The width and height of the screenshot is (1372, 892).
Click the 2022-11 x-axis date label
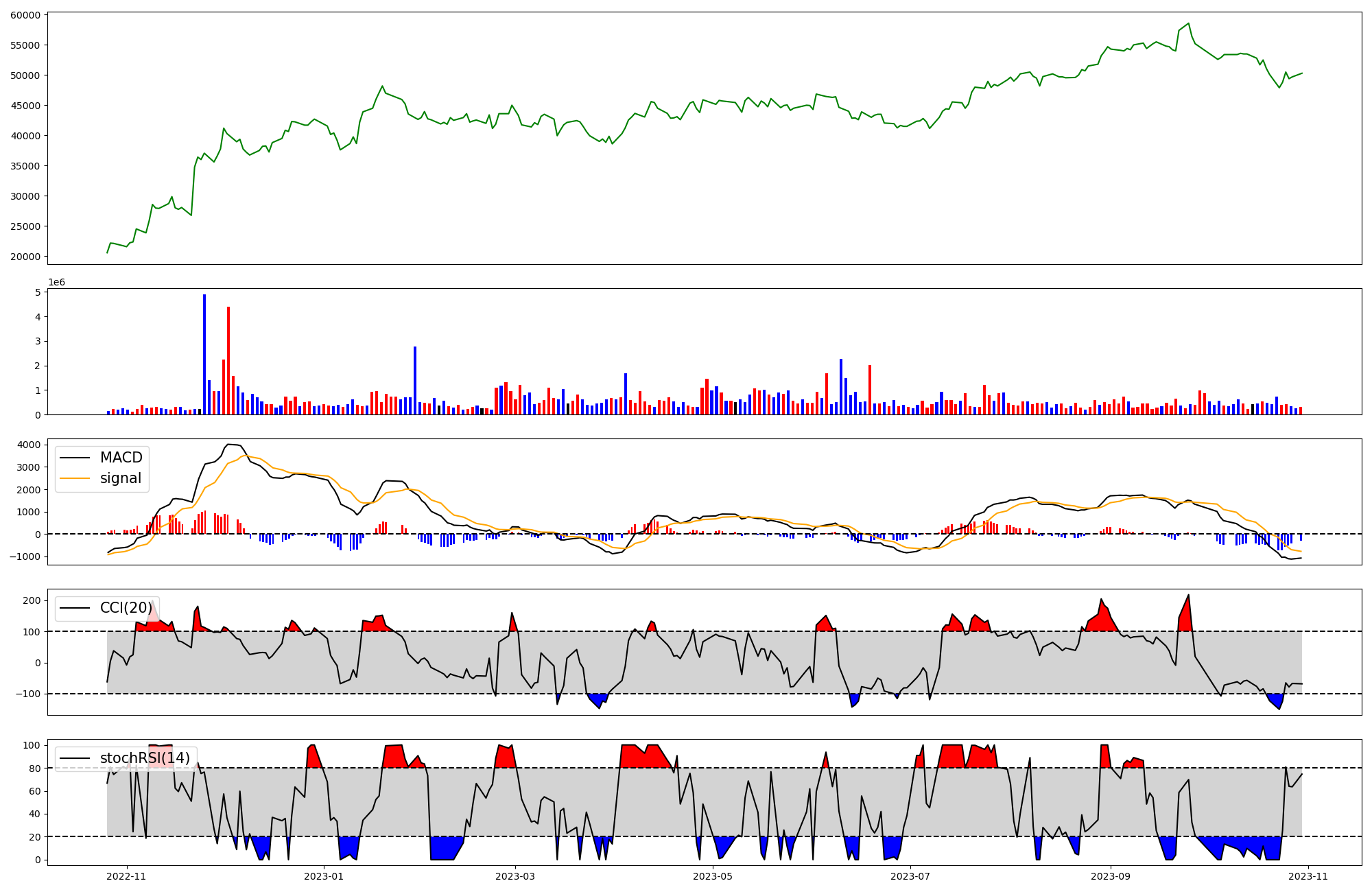126,876
